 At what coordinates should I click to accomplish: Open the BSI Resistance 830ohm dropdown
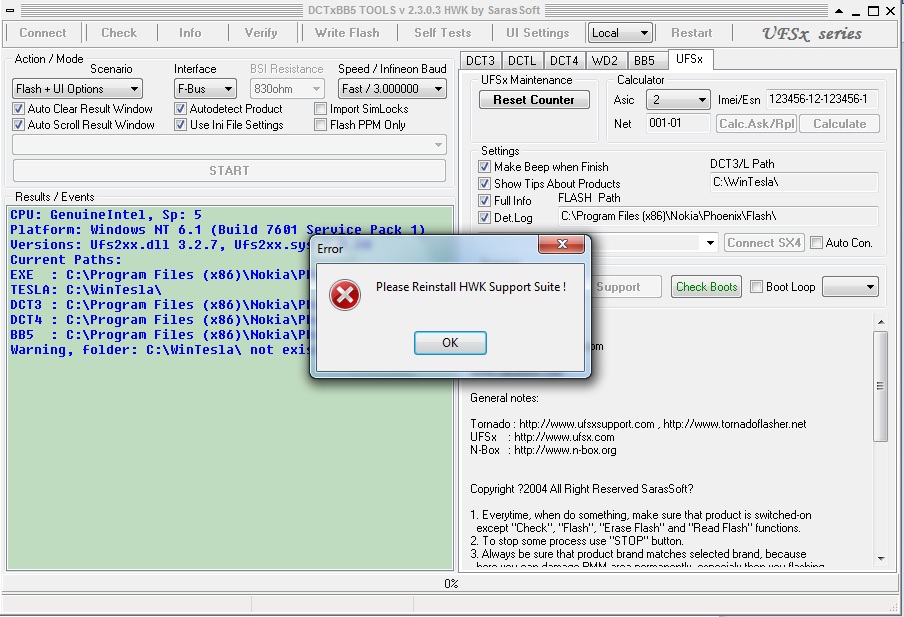pyautogui.click(x=287, y=89)
